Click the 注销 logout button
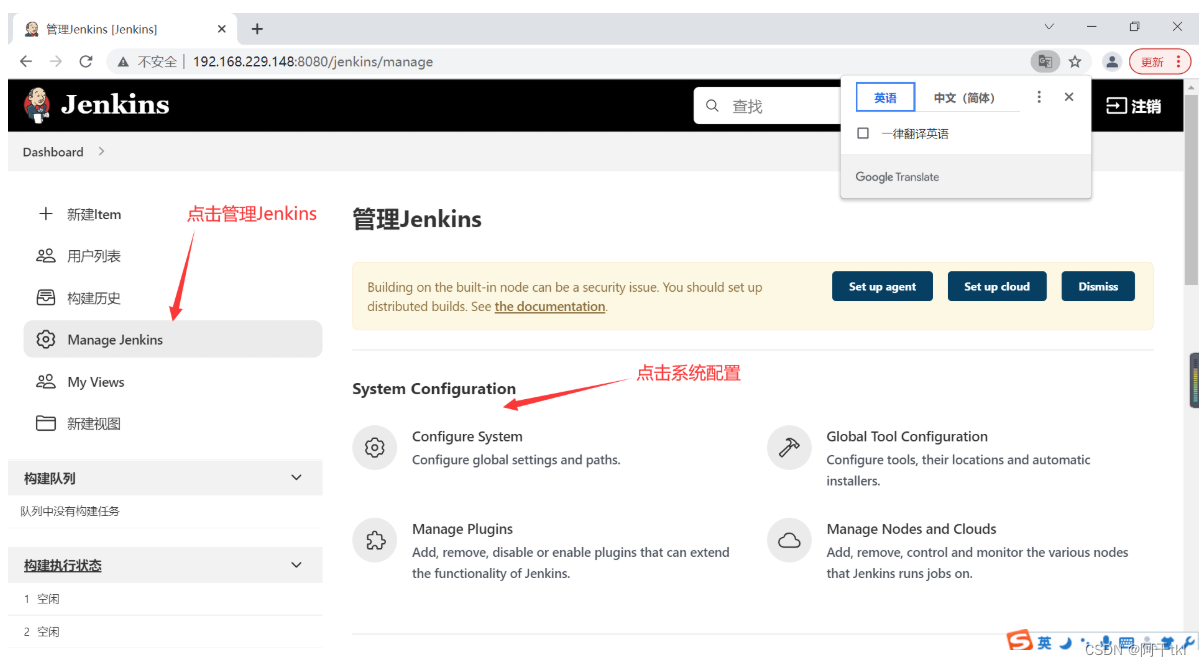 (1134, 105)
